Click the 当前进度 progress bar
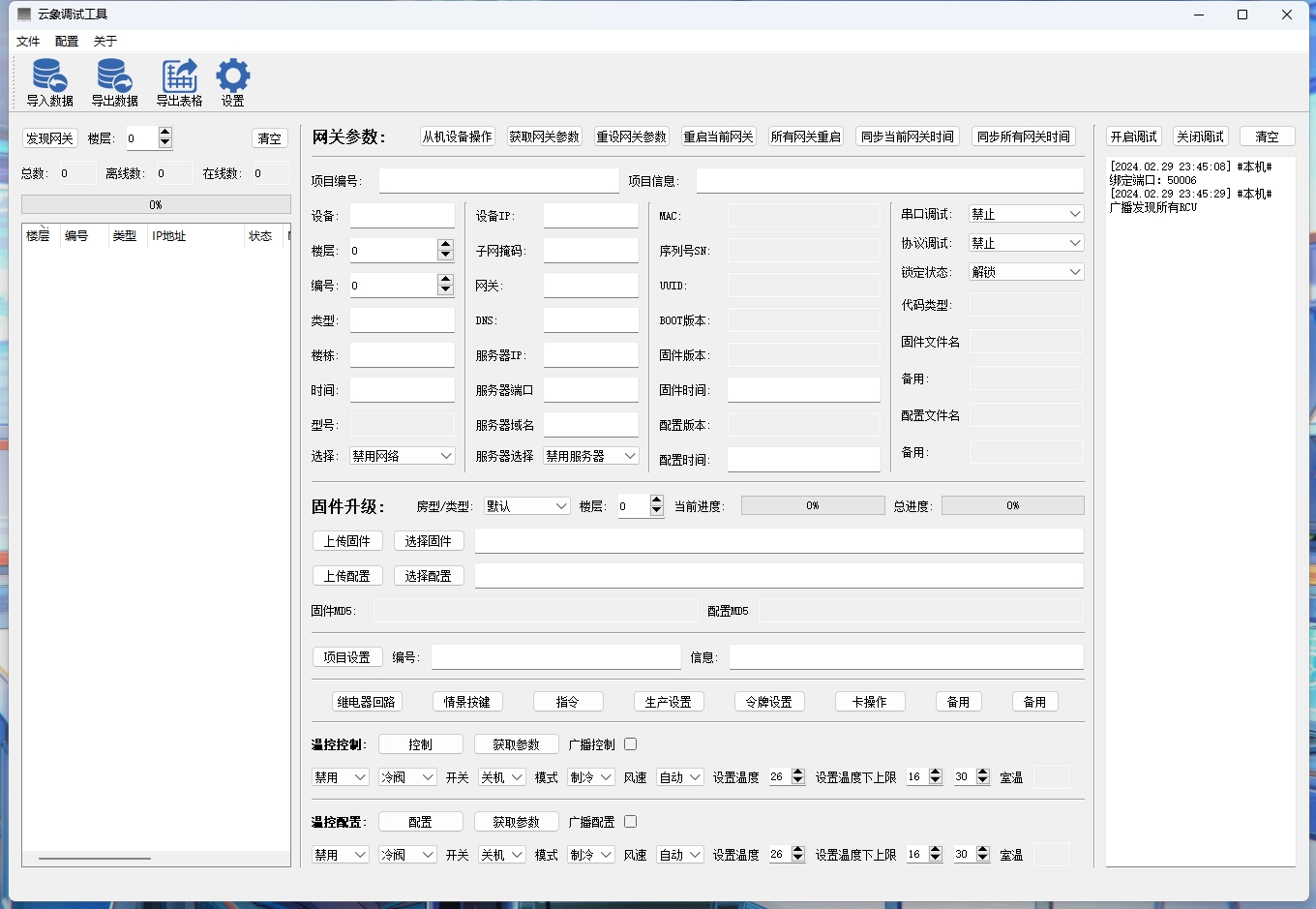Screen dimensions: 1316x909 pos(813,505)
